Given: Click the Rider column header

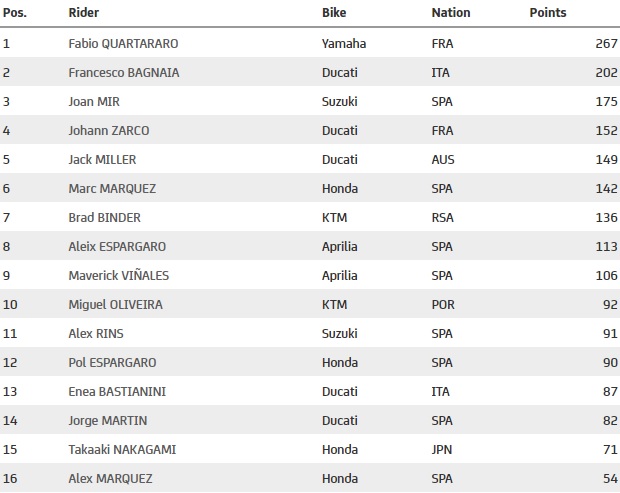Looking at the screenshot, I should 83,13.
